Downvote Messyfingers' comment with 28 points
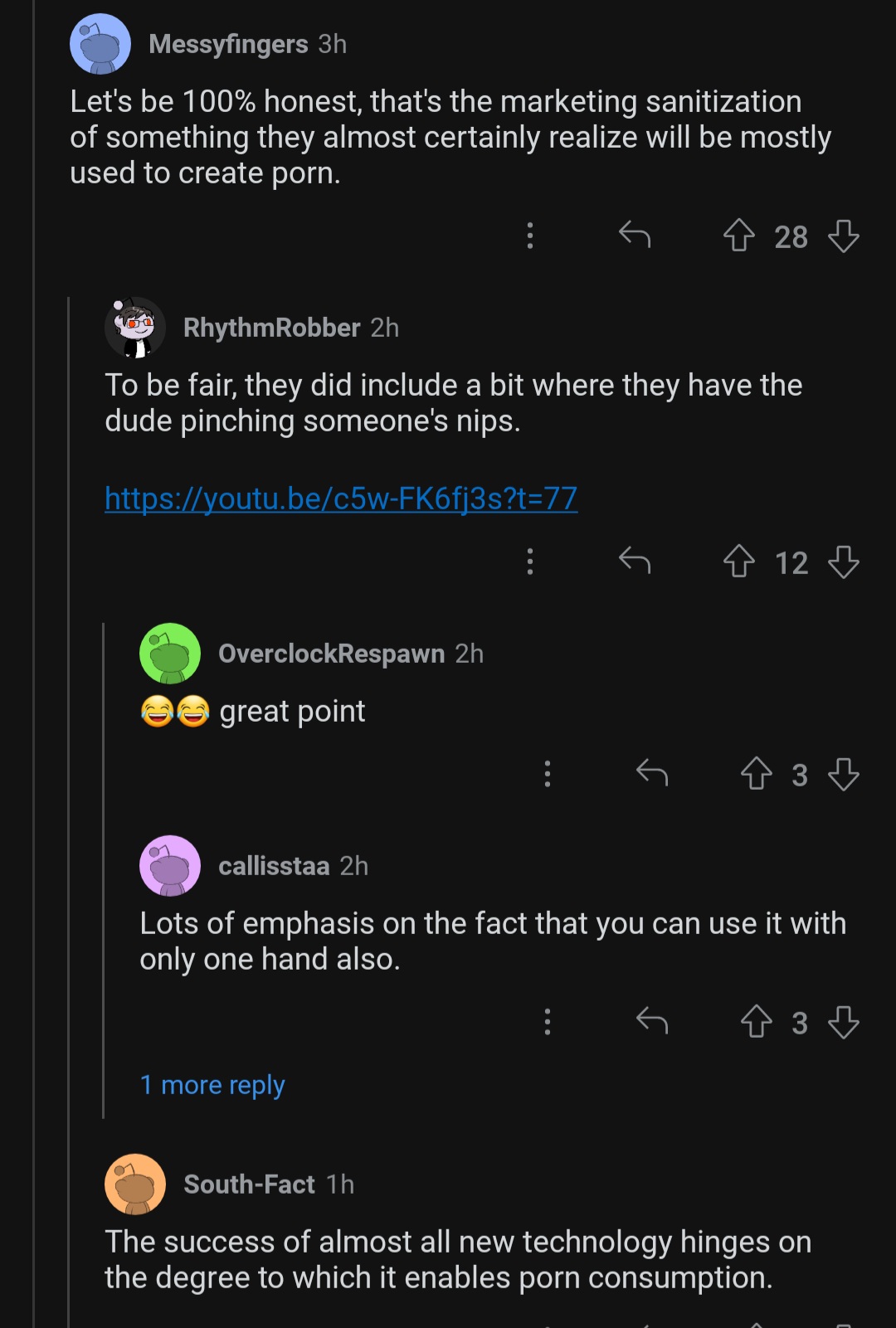The image size is (896, 1328). (x=844, y=236)
